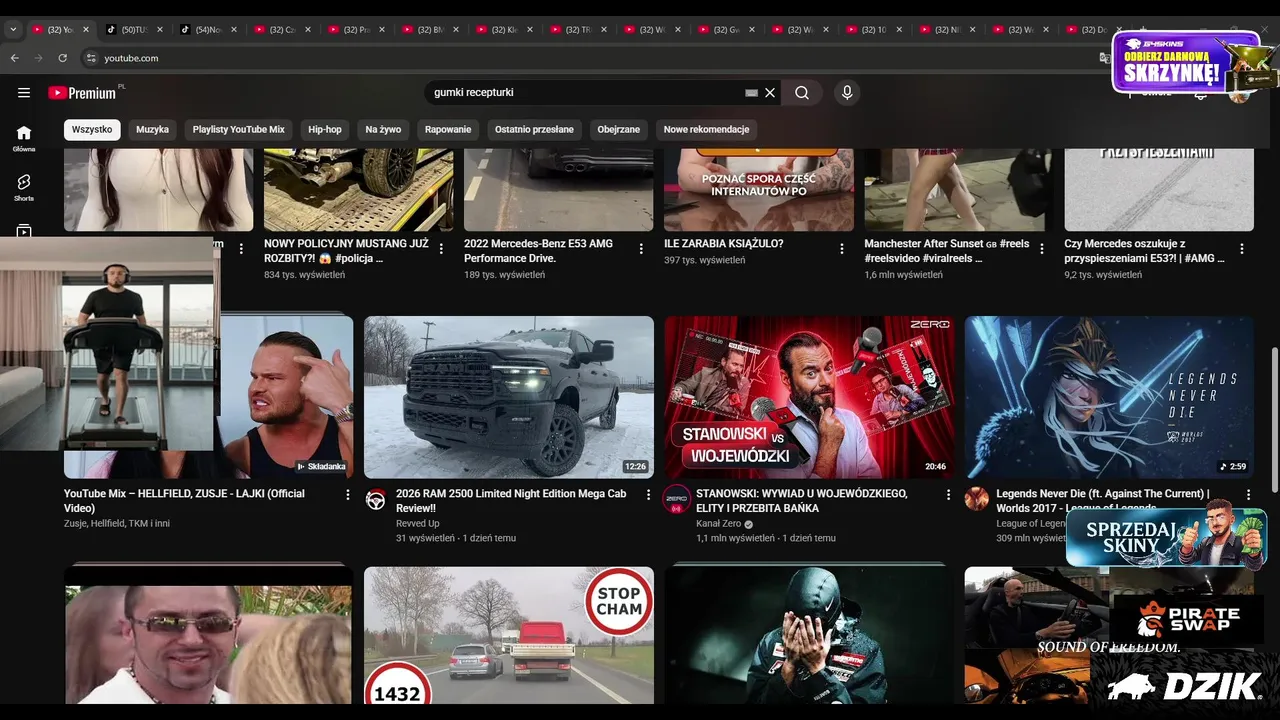Select the Muzyka filter chip
The image size is (1280, 720).
[x=153, y=130]
